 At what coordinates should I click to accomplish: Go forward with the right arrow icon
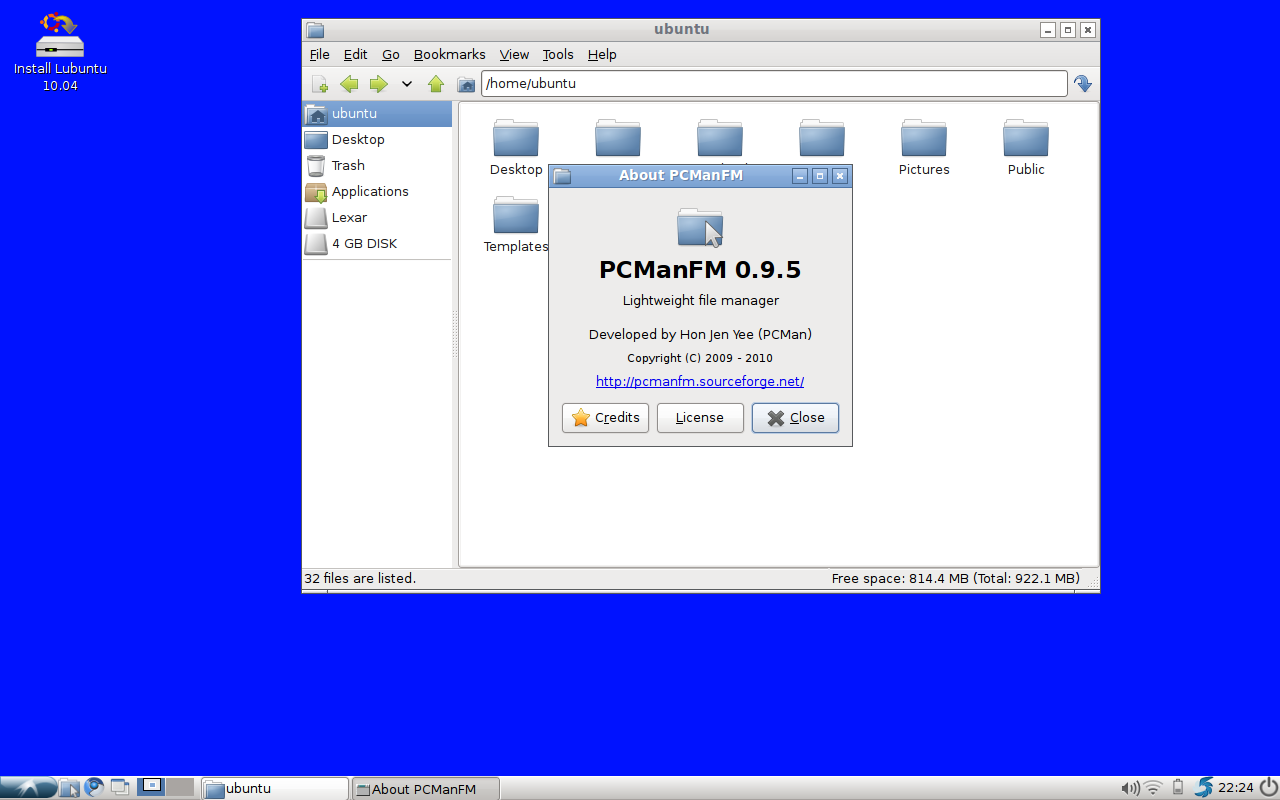click(378, 84)
